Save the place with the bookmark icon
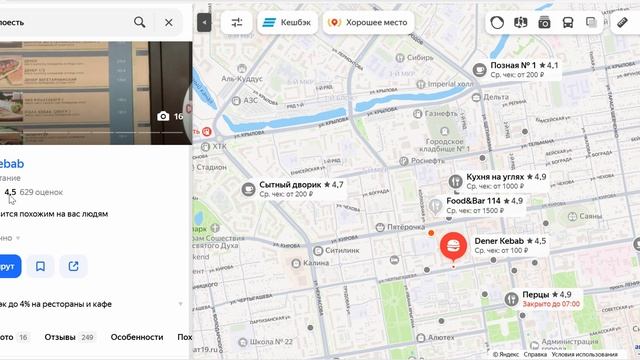640x360 pixels. 40,266
